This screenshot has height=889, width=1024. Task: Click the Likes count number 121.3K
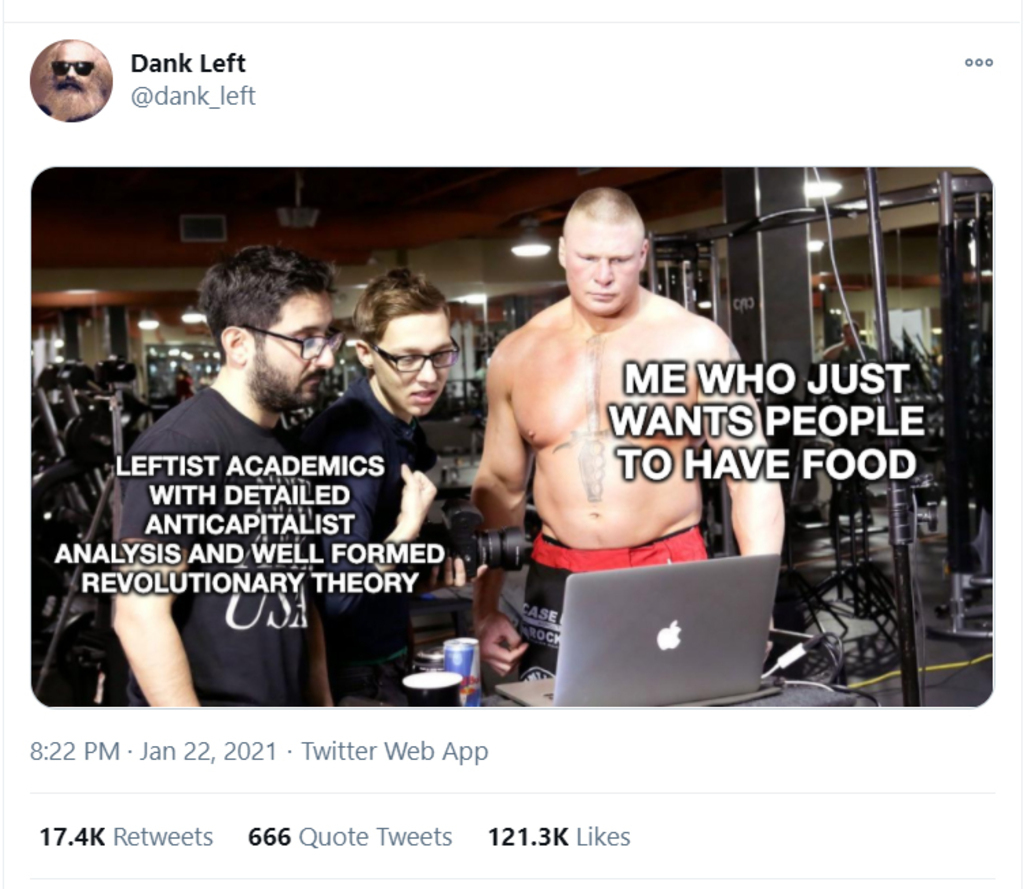(528, 837)
